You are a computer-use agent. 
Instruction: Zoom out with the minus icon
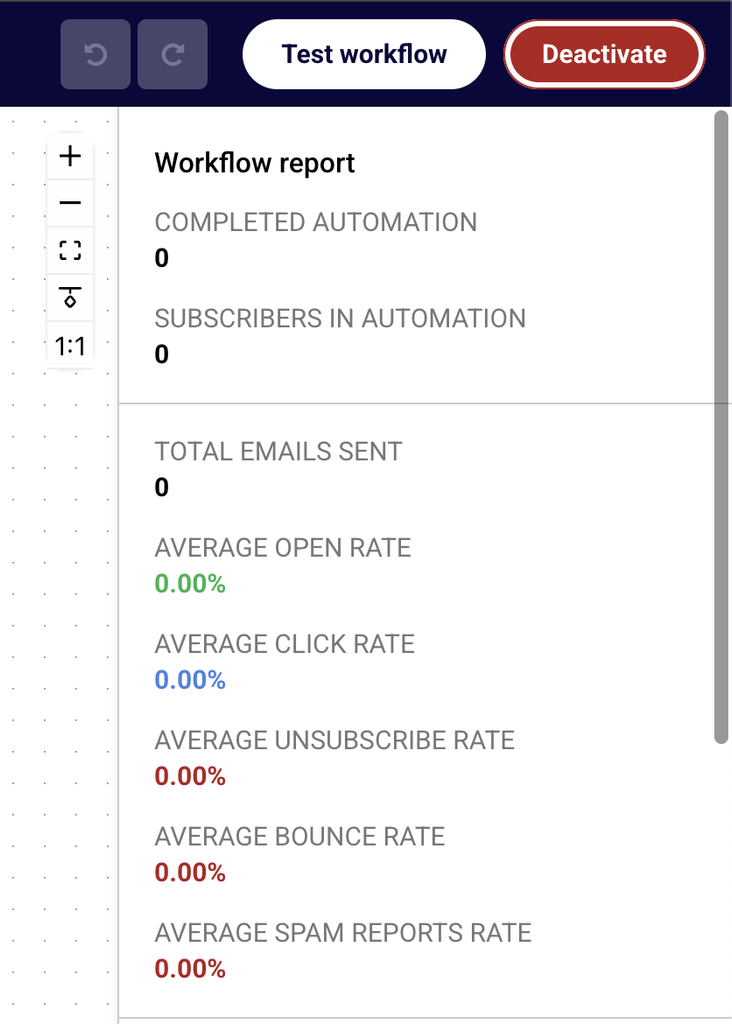(x=70, y=203)
